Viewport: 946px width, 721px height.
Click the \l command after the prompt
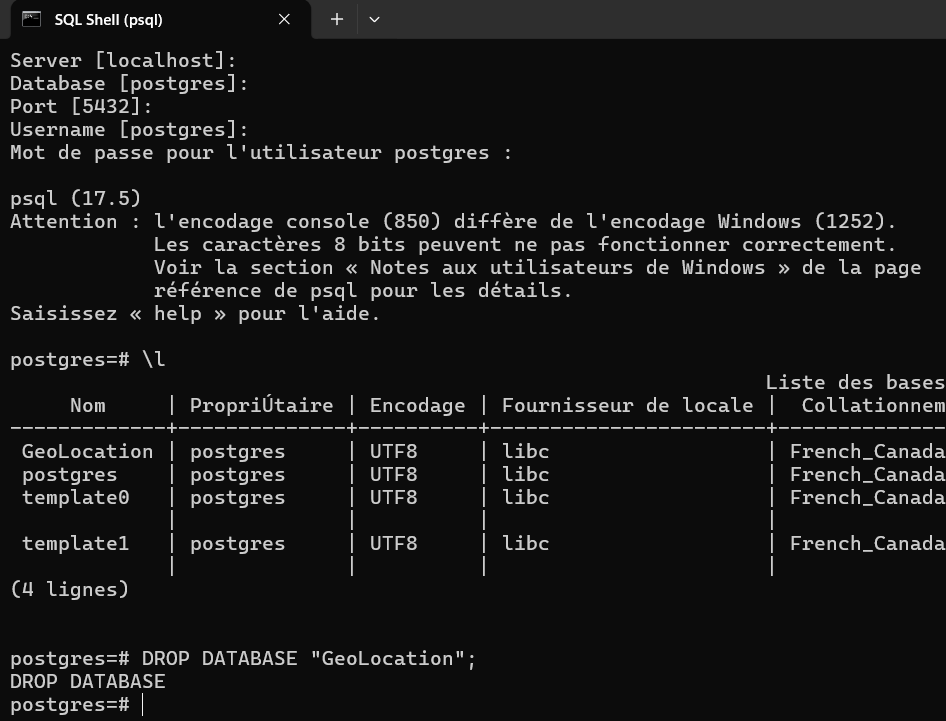click(153, 360)
